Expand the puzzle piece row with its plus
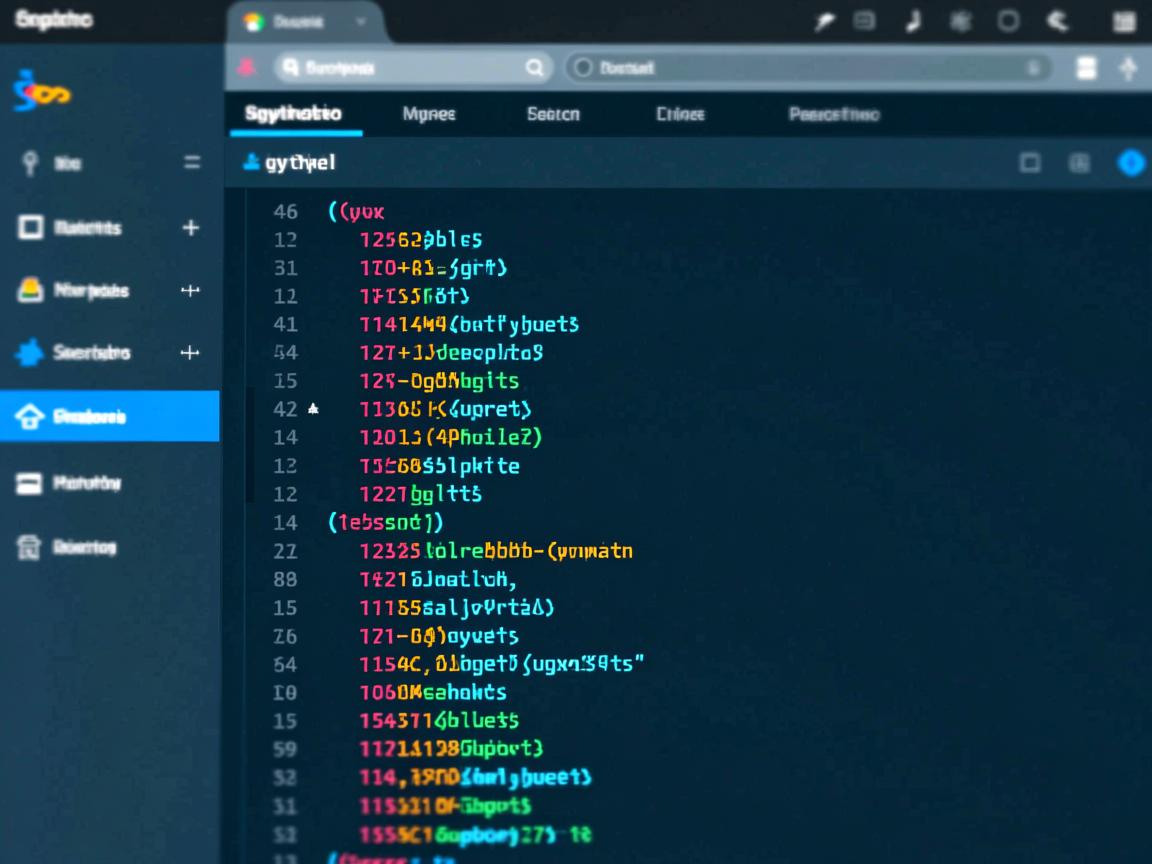 pyautogui.click(x=190, y=352)
